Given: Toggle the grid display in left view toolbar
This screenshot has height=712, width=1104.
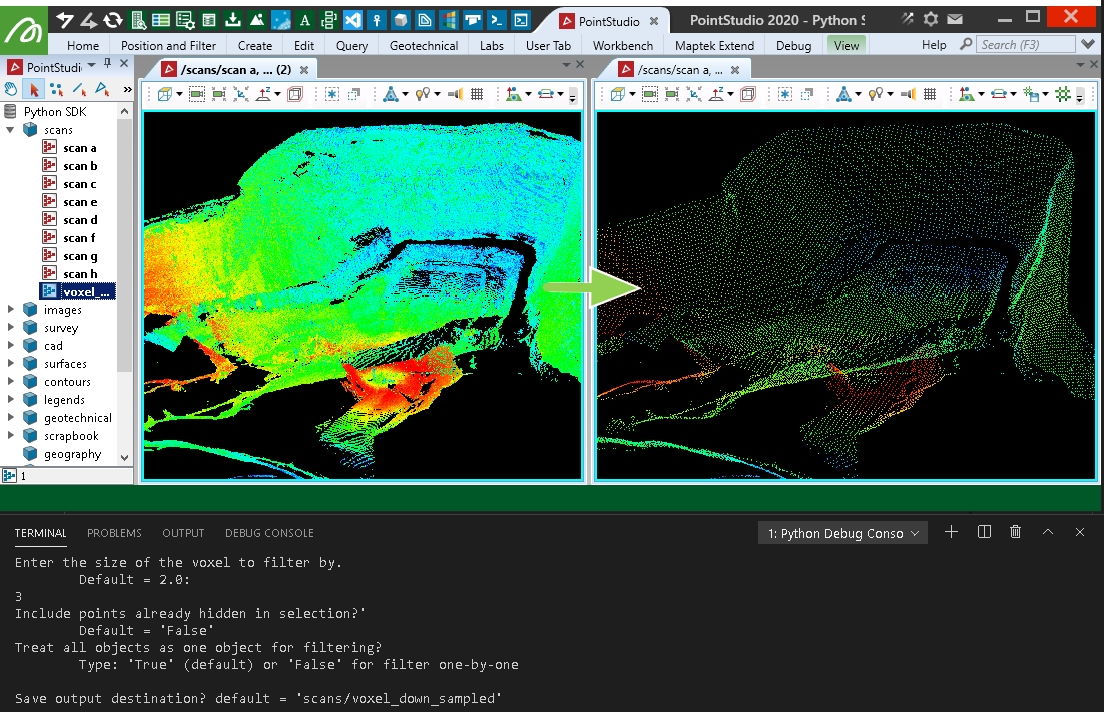Looking at the screenshot, I should coord(477,94).
